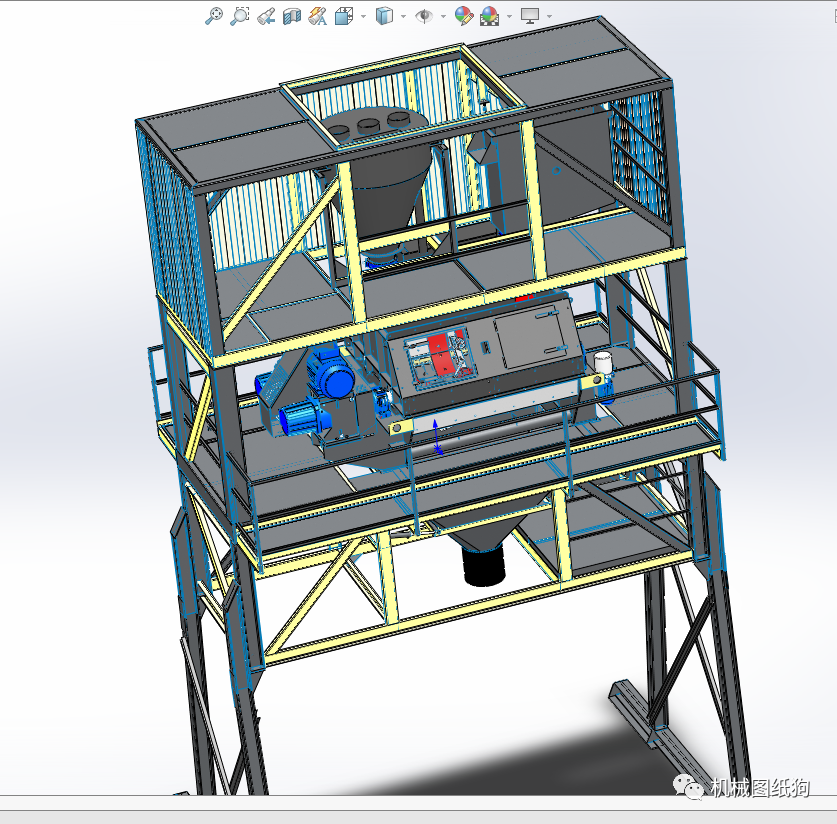
Task: Click the View Settings monitor icon
Action: 530,16
